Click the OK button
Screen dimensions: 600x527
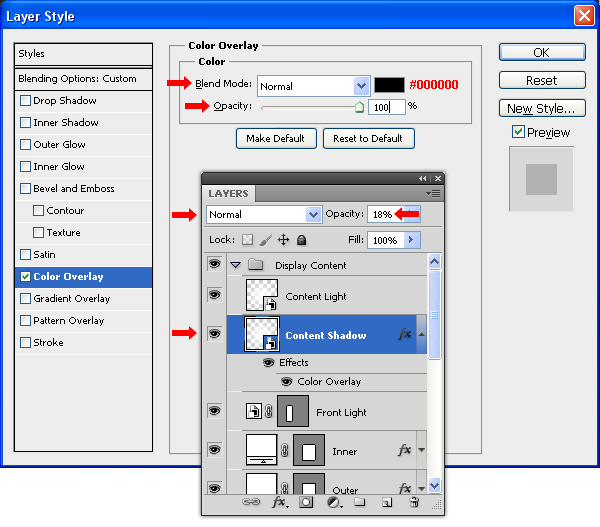541,52
